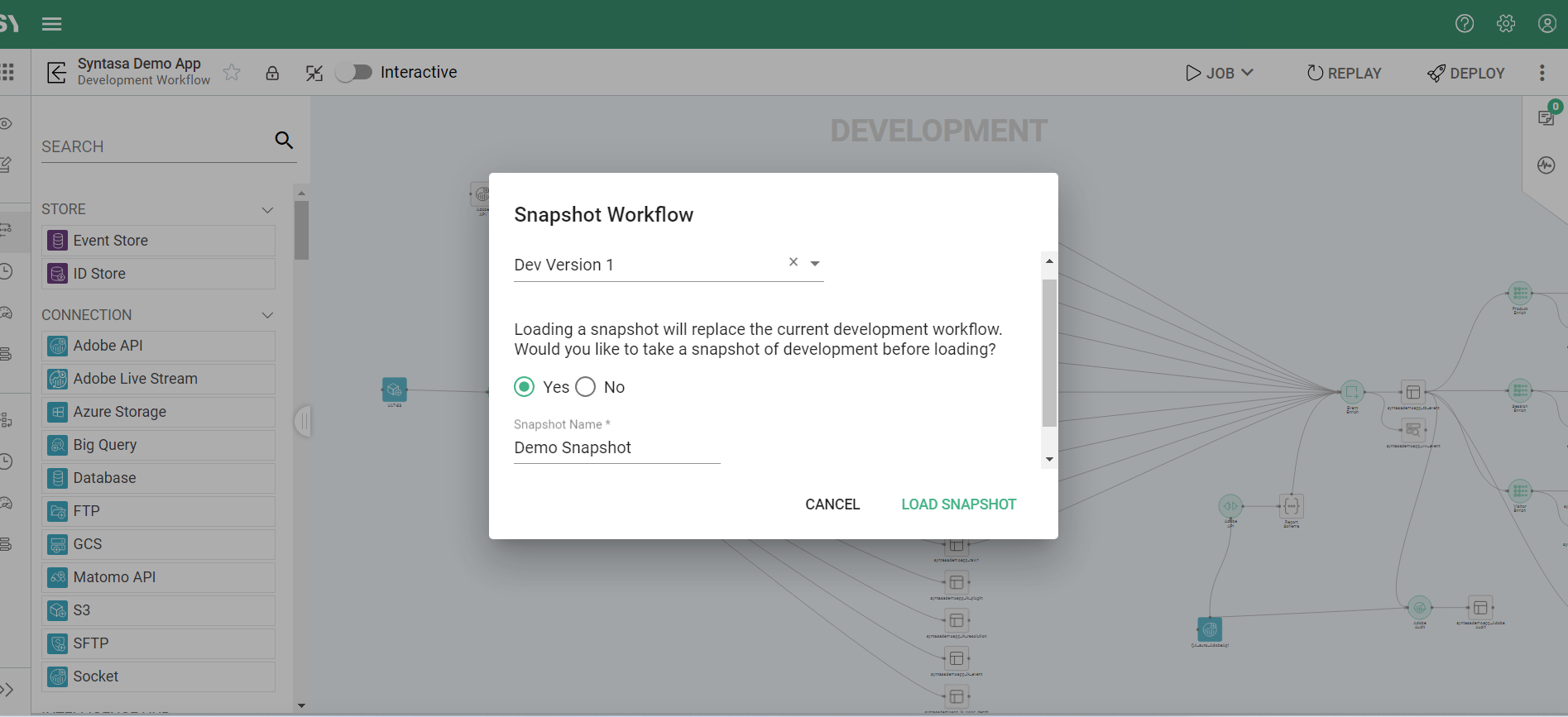Click the favorite star icon
1568x717 pixels.
coord(232,73)
